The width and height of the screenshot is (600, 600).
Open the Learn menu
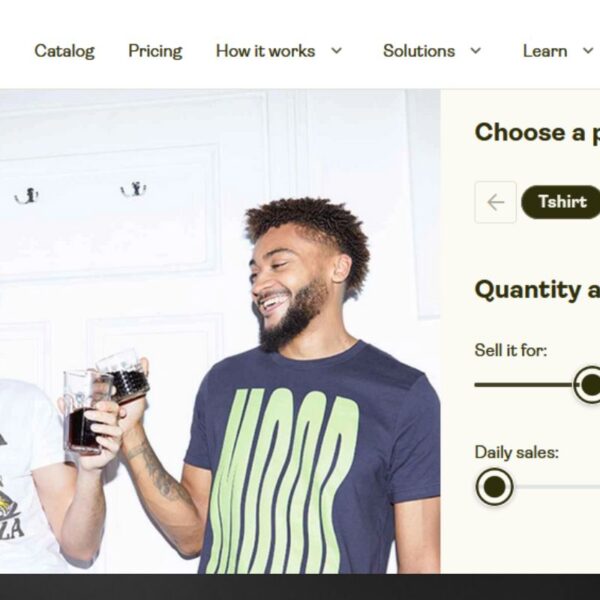click(545, 51)
